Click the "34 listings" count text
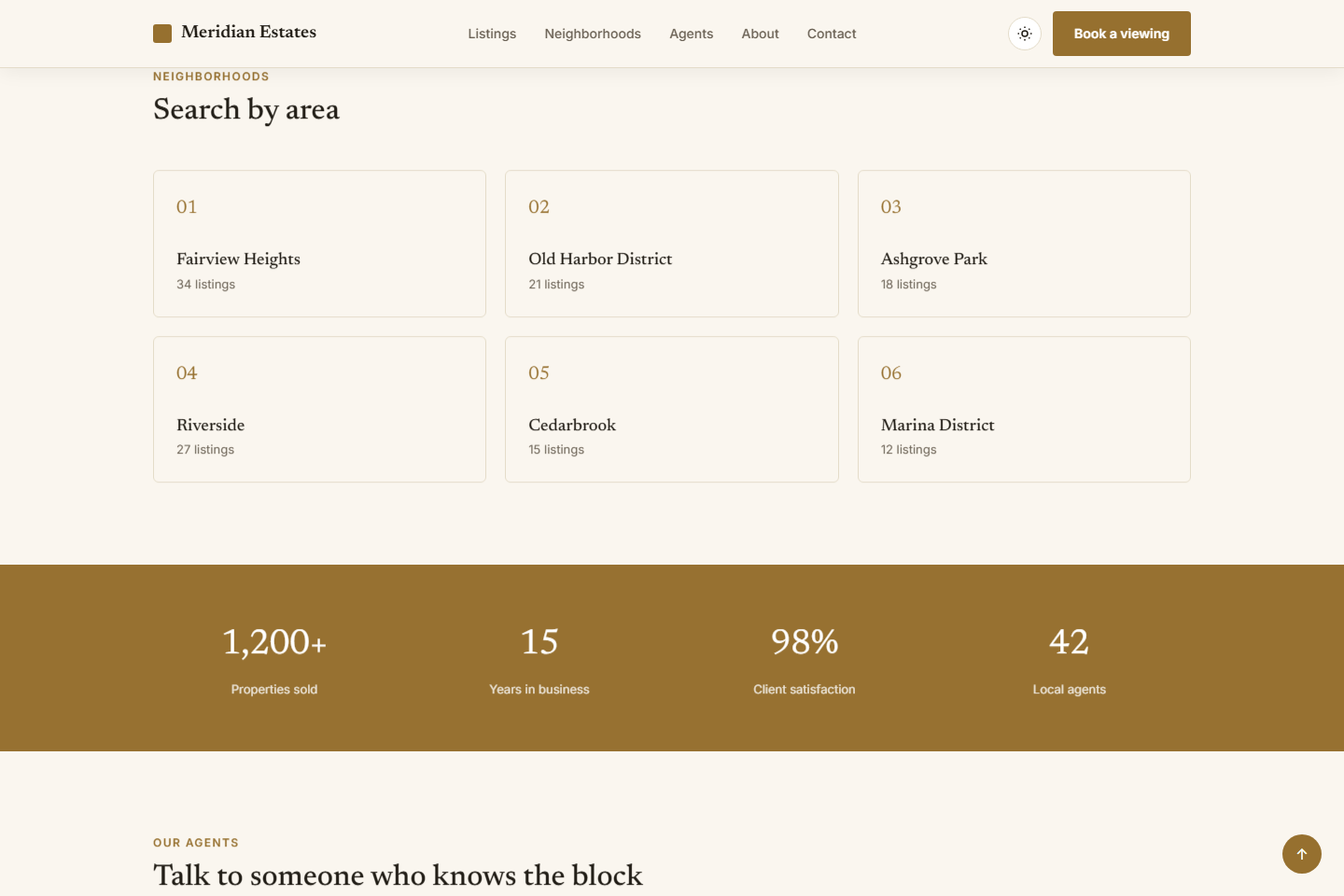The height and width of the screenshot is (896, 1344). [206, 285]
